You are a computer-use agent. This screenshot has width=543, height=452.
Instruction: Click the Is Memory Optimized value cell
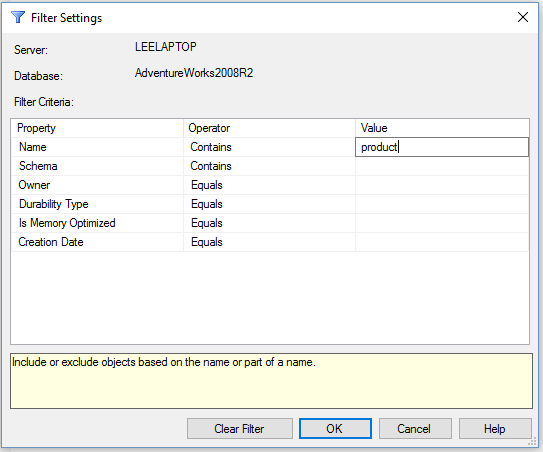(442, 223)
